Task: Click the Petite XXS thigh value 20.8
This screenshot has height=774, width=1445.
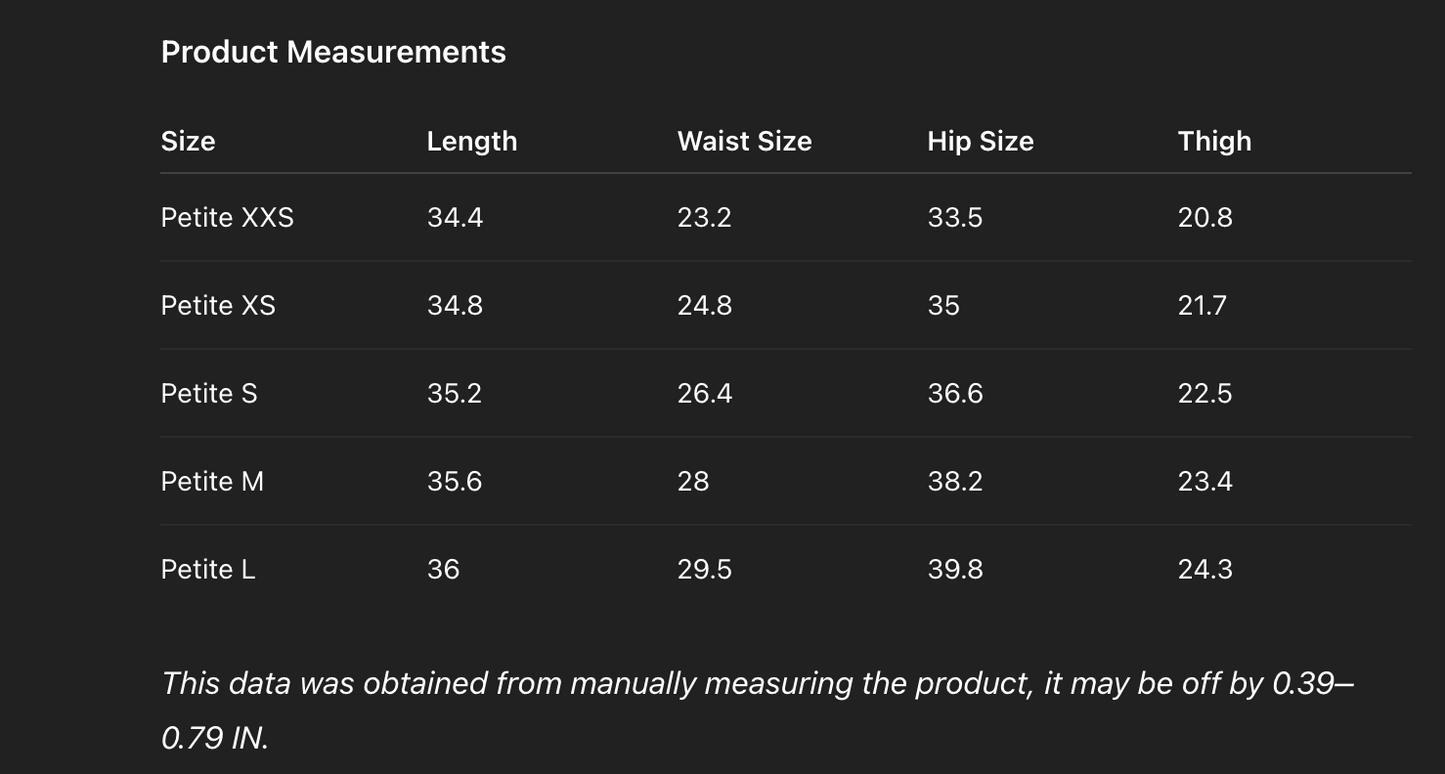Action: (x=1205, y=217)
